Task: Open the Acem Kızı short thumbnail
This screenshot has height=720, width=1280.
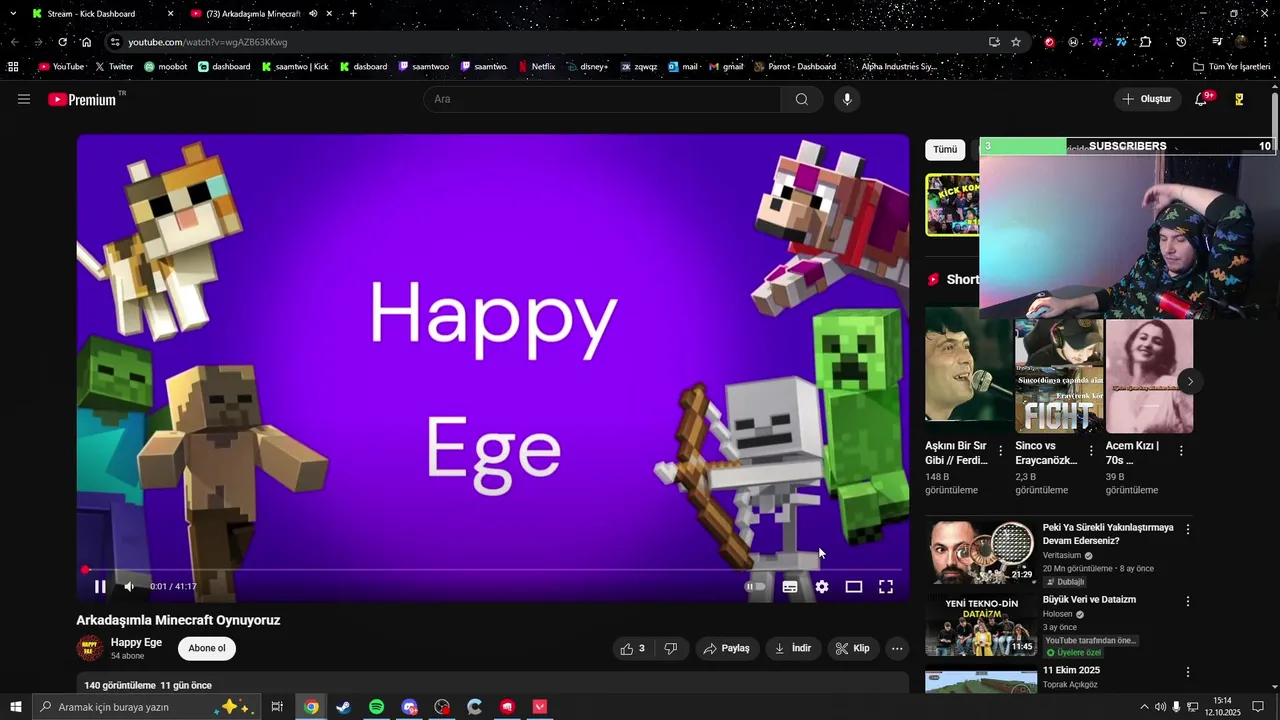Action: 1149,376
